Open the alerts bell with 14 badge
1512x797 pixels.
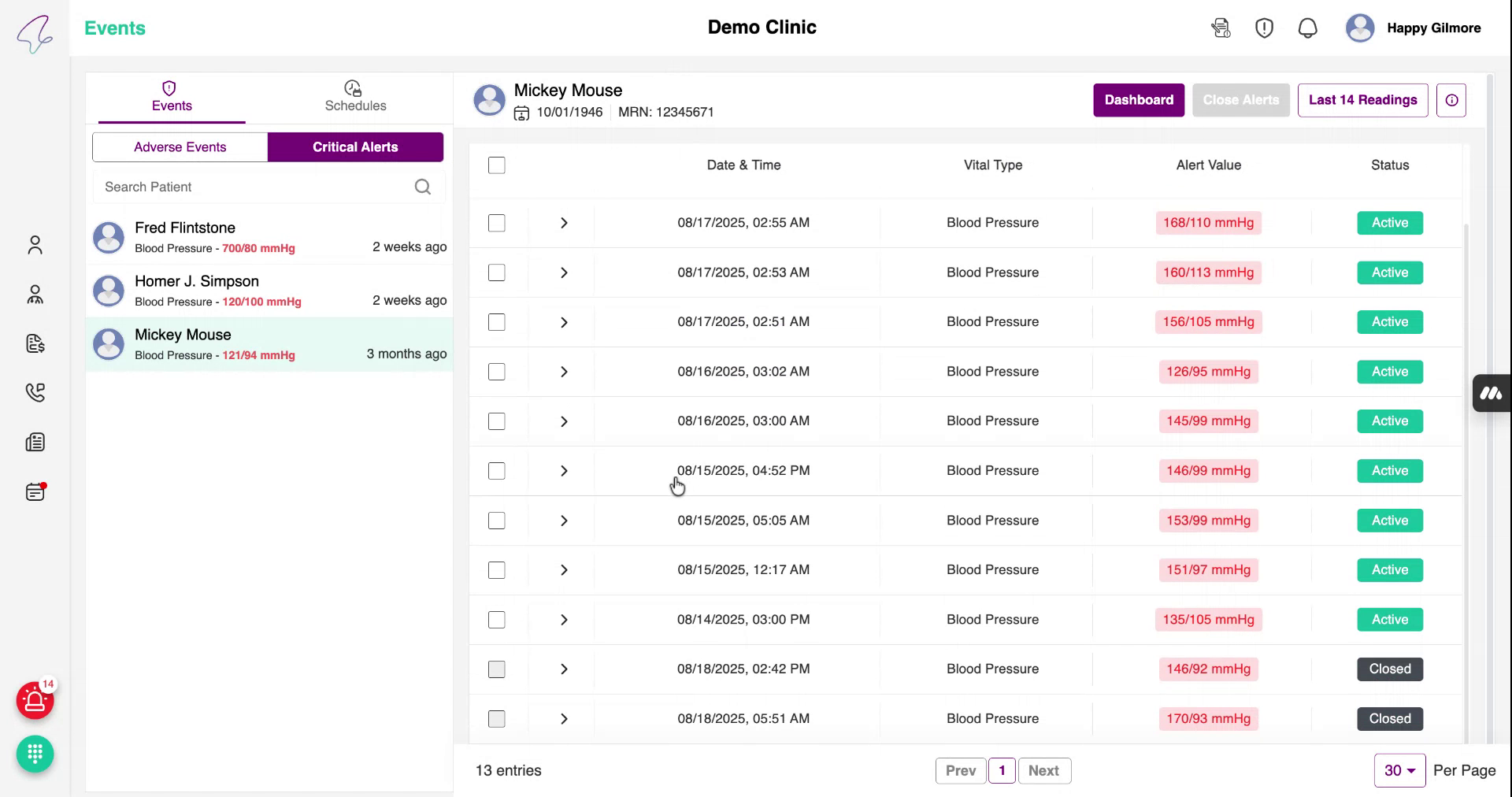coord(33,700)
